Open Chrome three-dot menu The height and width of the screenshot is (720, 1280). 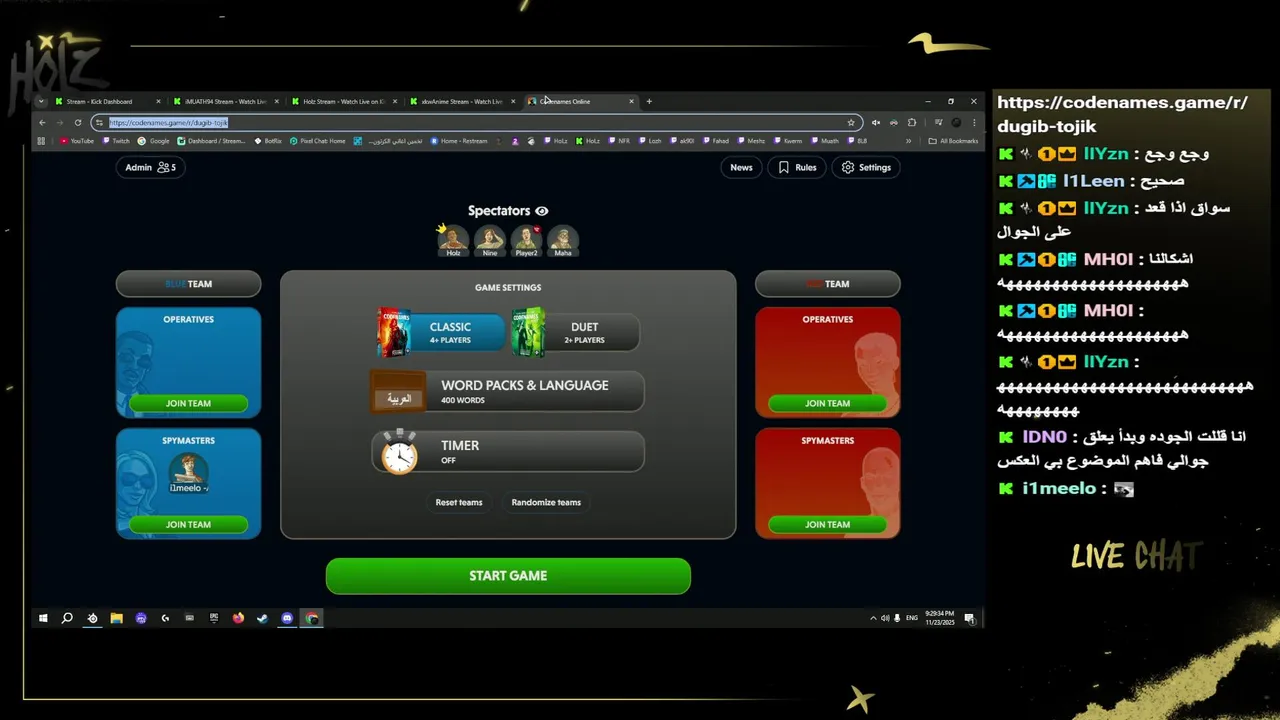pyautogui.click(x=974, y=122)
